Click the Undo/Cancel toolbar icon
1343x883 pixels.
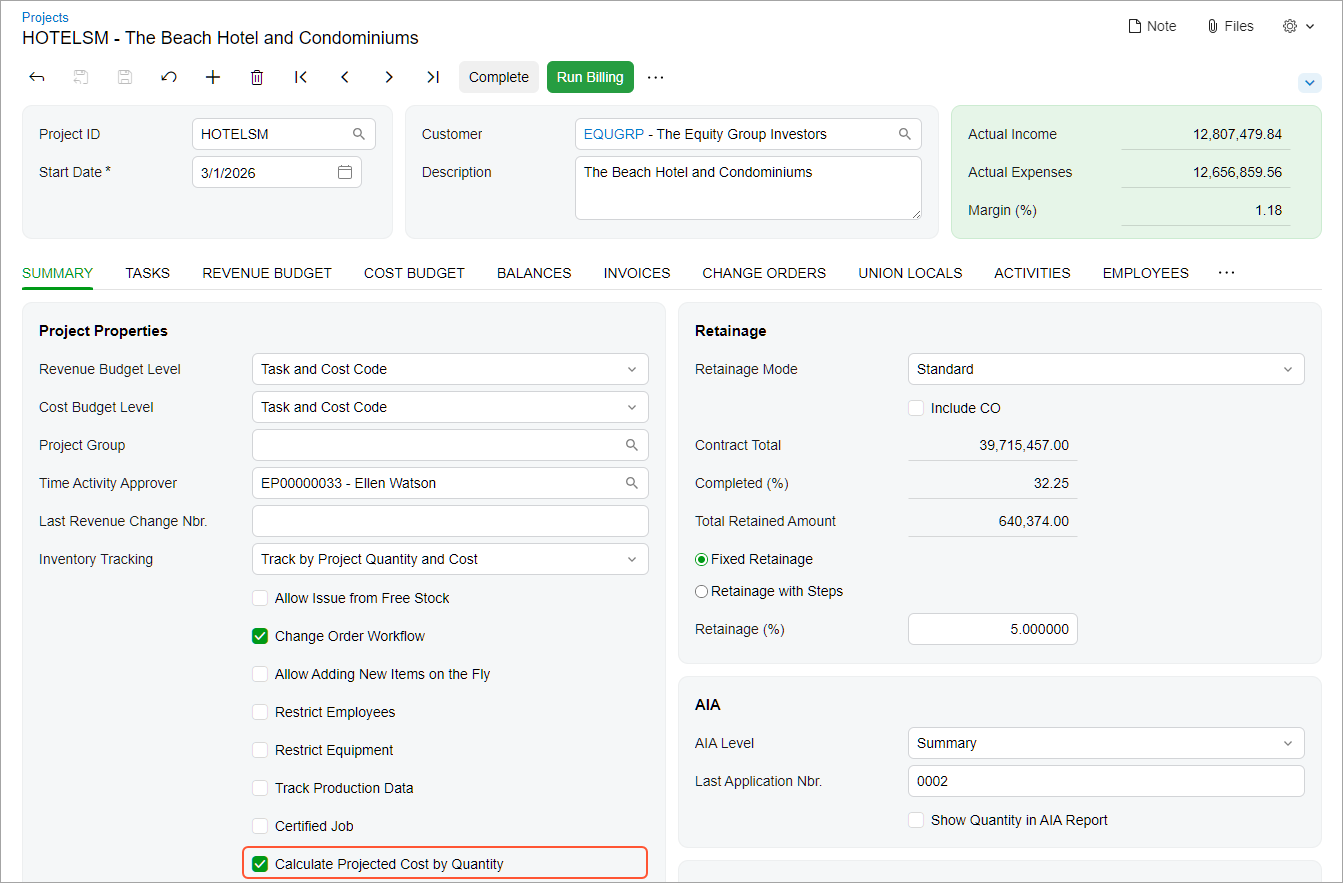tap(169, 77)
